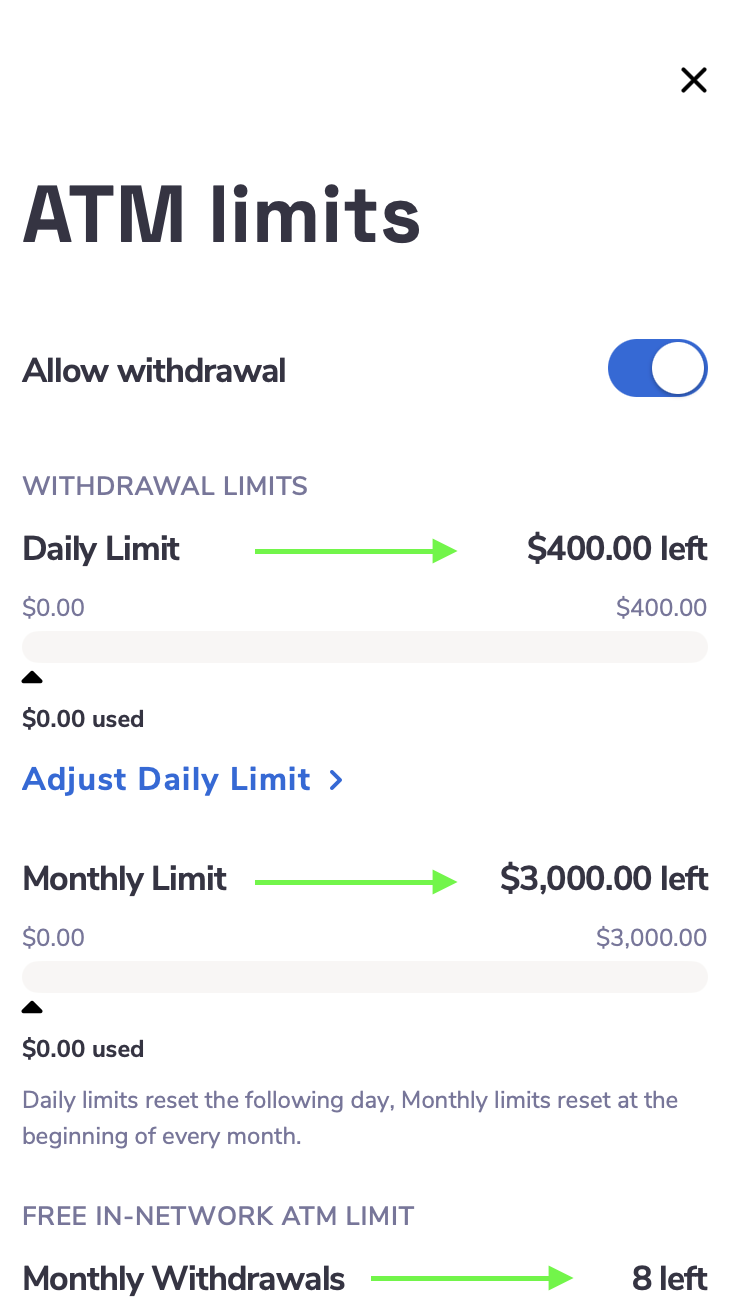Click the chevron beside Adjust Daily Limit

click(337, 780)
